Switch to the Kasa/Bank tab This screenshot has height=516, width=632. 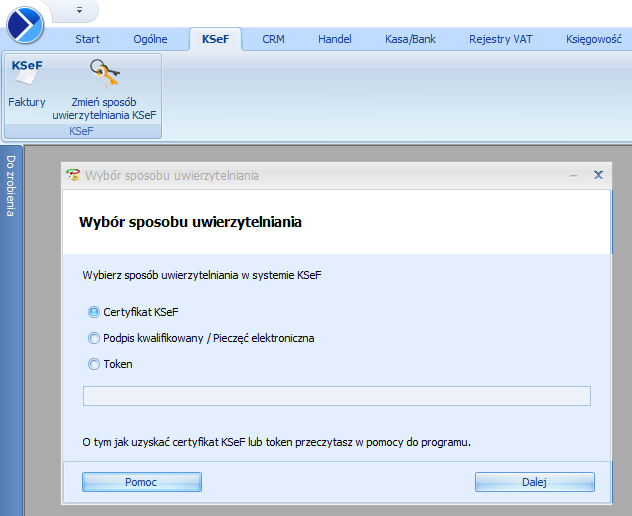pyautogui.click(x=410, y=39)
